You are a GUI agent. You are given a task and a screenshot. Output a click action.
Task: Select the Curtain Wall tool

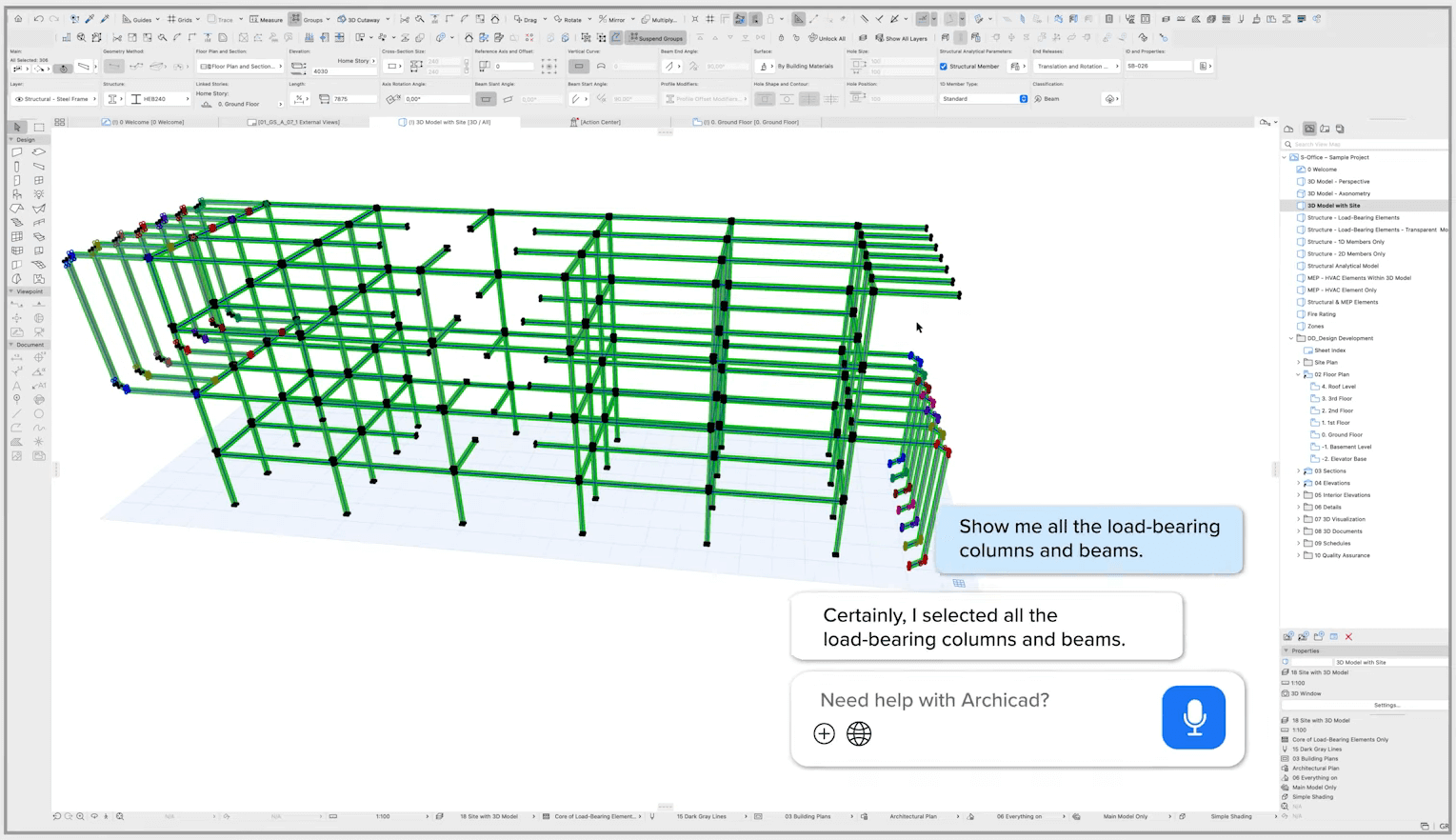click(x=17, y=236)
